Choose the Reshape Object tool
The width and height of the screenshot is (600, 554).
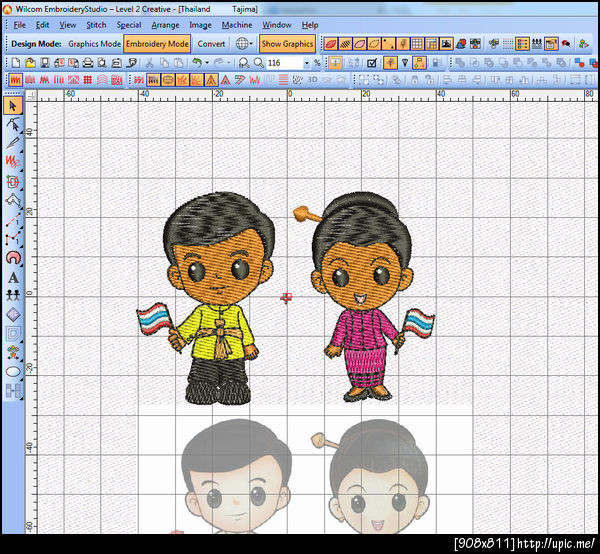pos(13,124)
